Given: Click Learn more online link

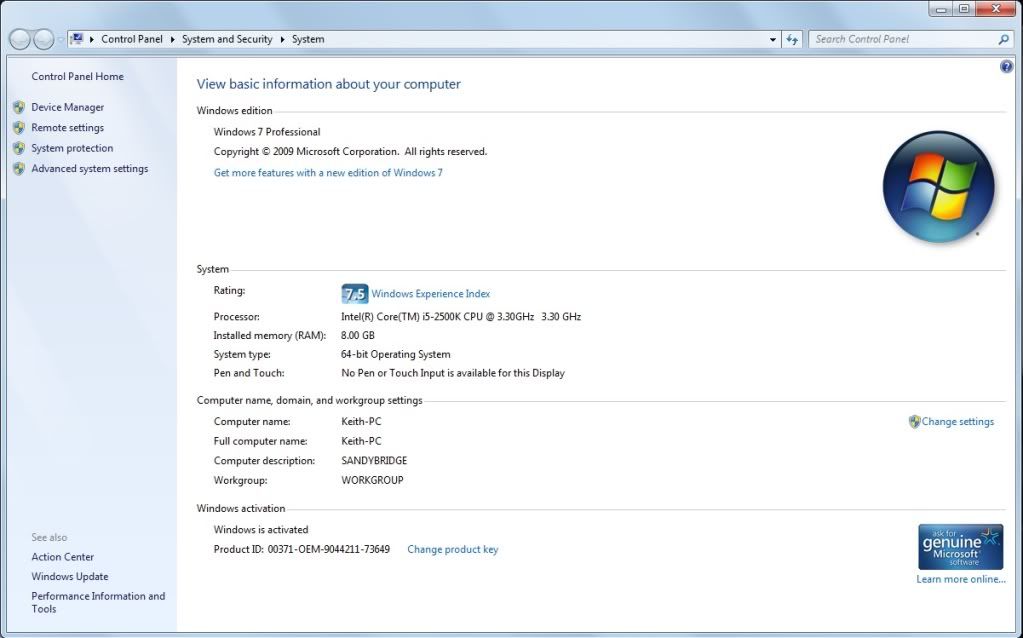Looking at the screenshot, I should tap(960, 579).
